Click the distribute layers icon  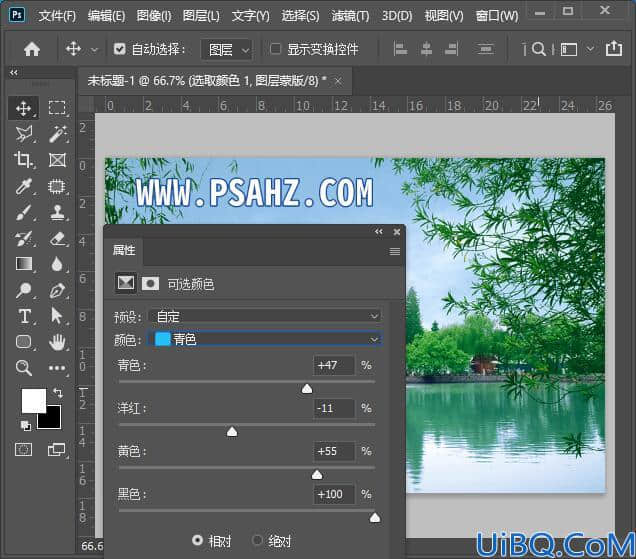[x=485, y=49]
